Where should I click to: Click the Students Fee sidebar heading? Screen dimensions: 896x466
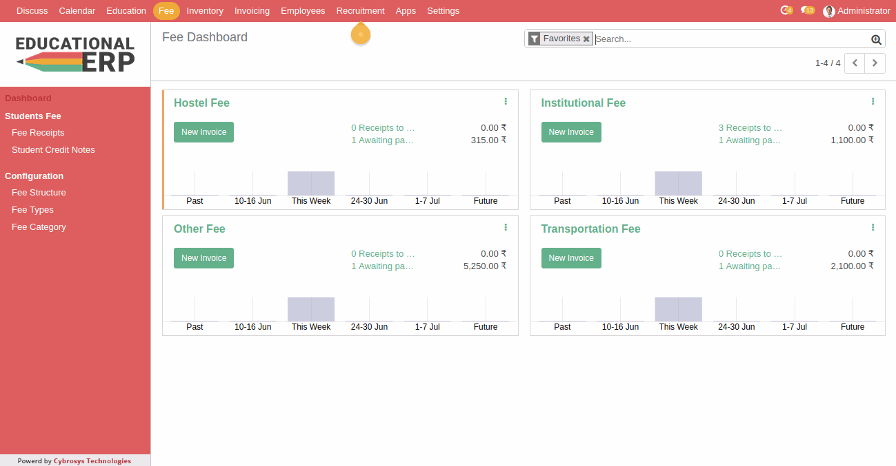coord(33,116)
